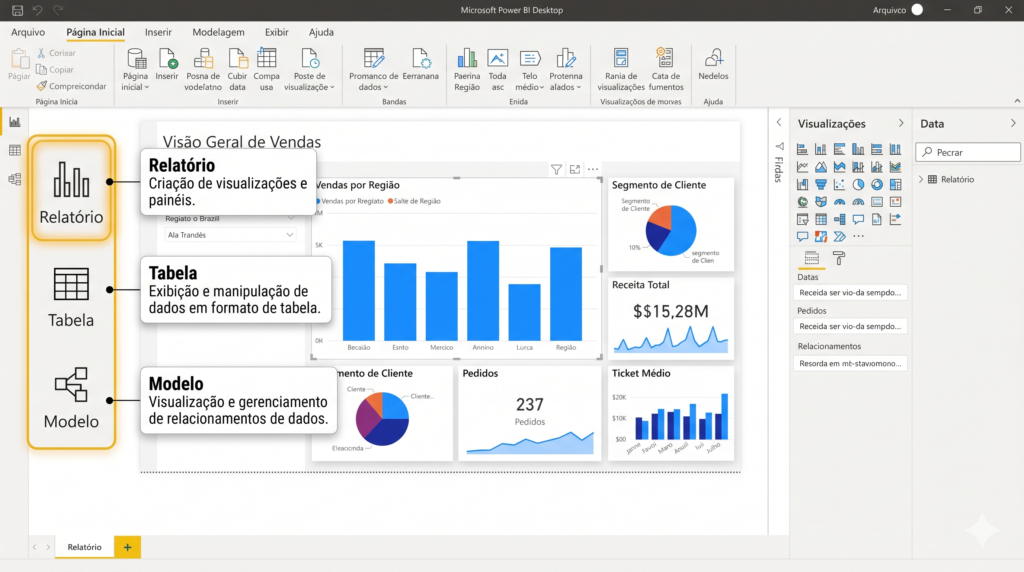1024x572 pixels.
Task: Collapse the Visualizações pane chevron
Action: click(901, 123)
